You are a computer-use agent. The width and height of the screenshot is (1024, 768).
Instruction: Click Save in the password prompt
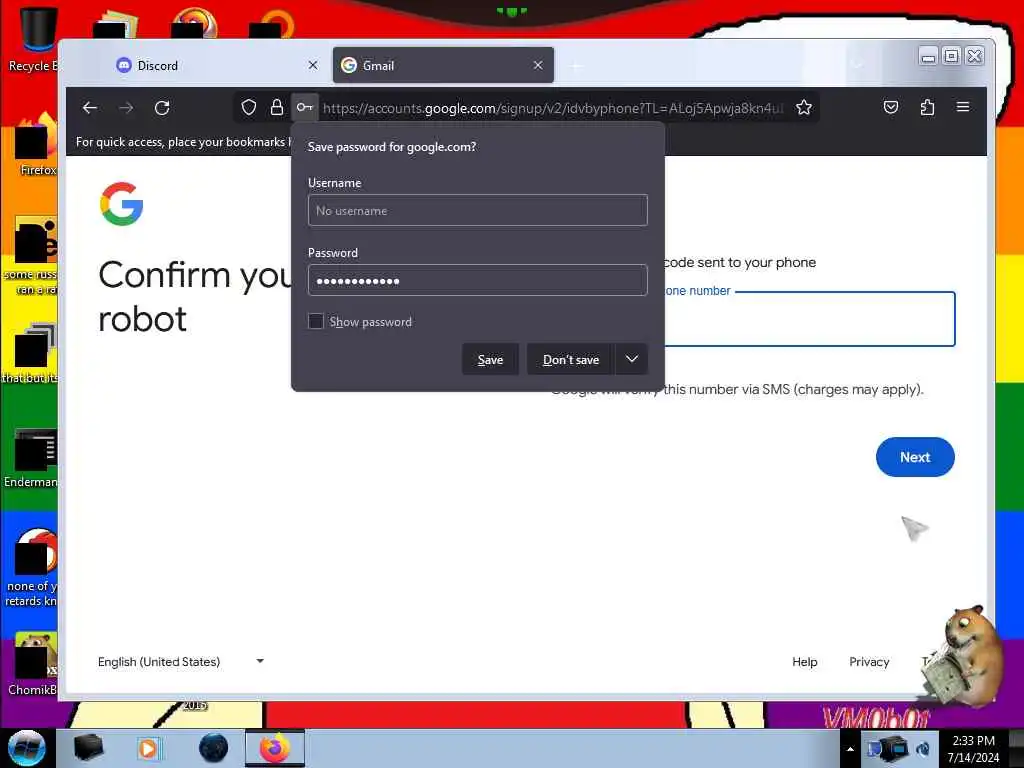490,359
